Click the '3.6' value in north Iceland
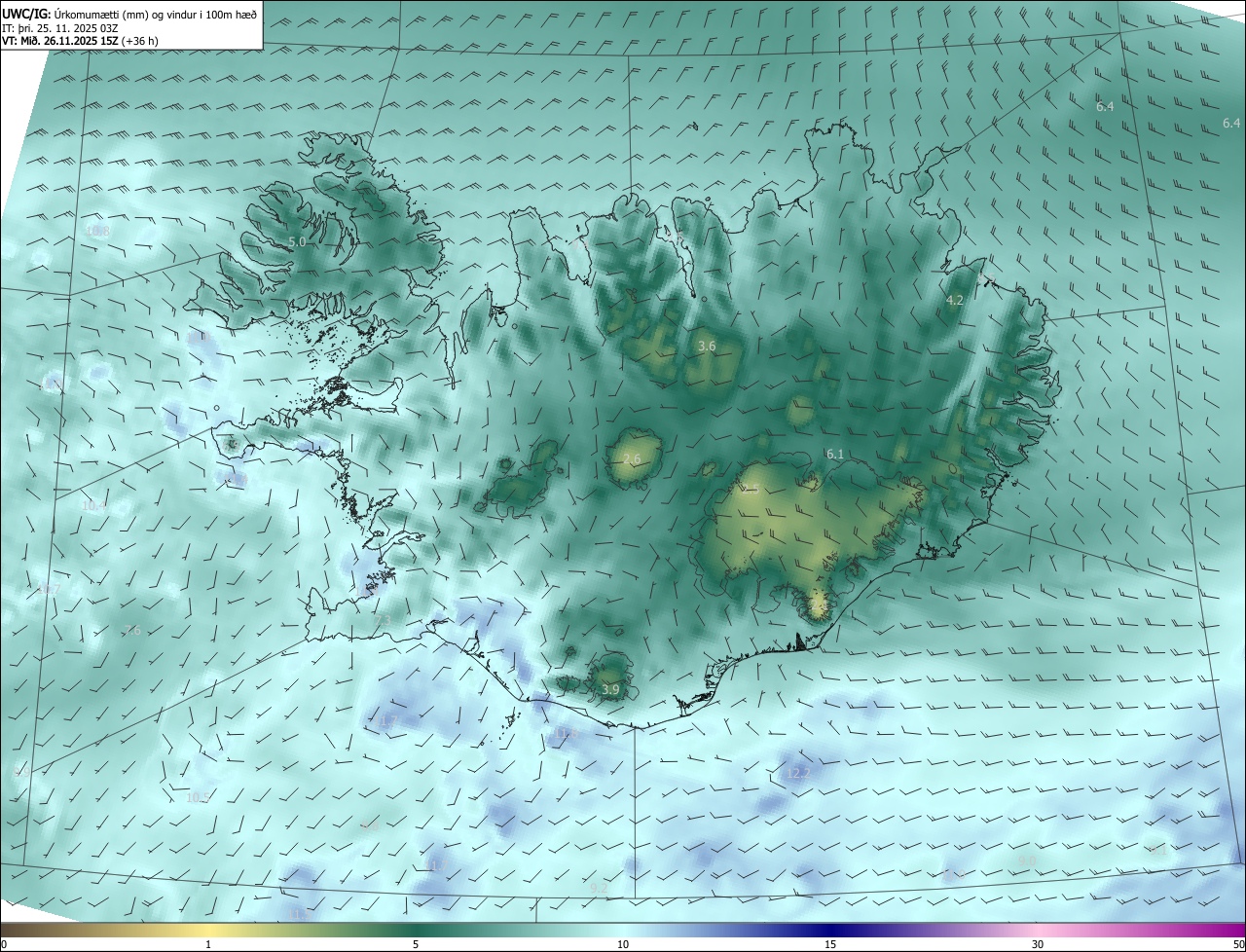This screenshot has width=1246, height=952. pos(708,346)
